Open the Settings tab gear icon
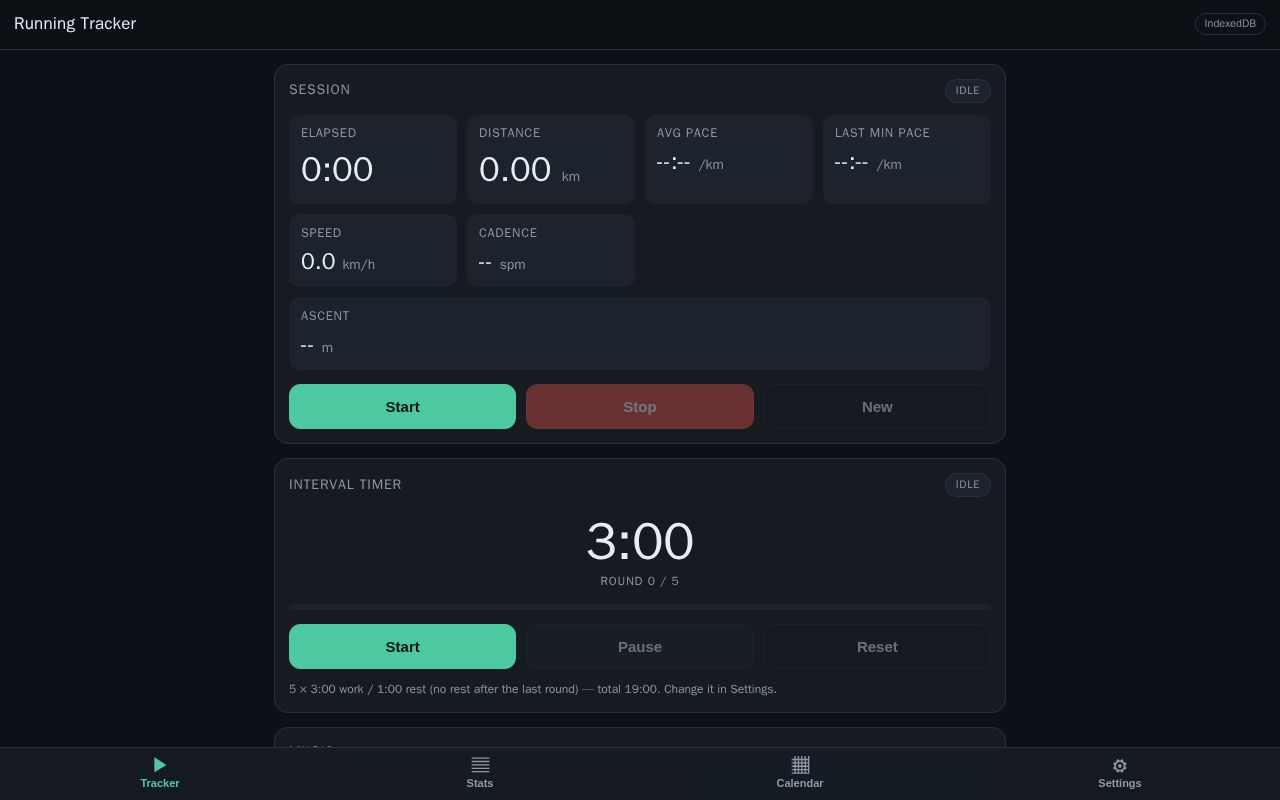 [1120, 766]
